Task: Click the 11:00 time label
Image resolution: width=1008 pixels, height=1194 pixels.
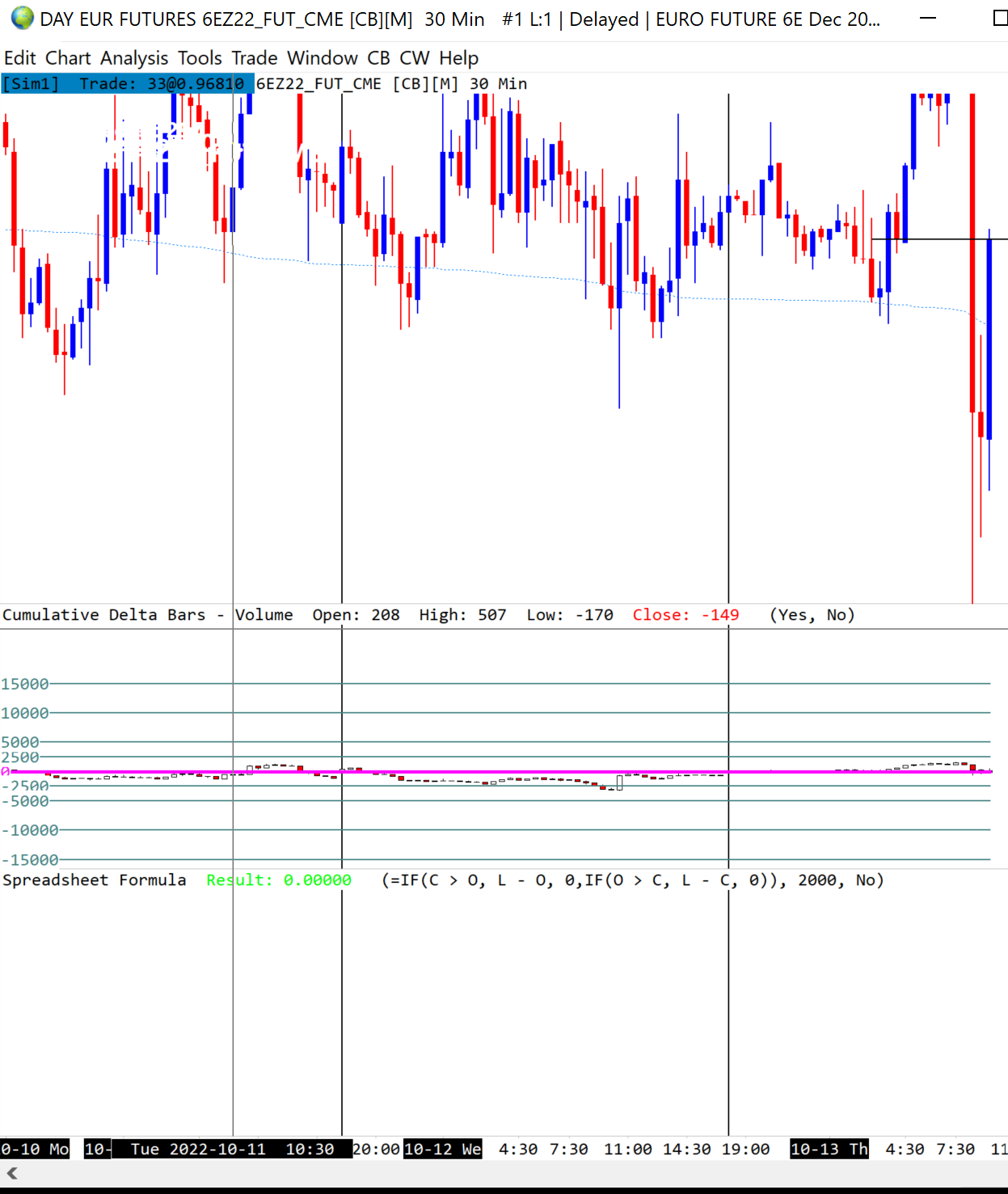Action: click(628, 1150)
